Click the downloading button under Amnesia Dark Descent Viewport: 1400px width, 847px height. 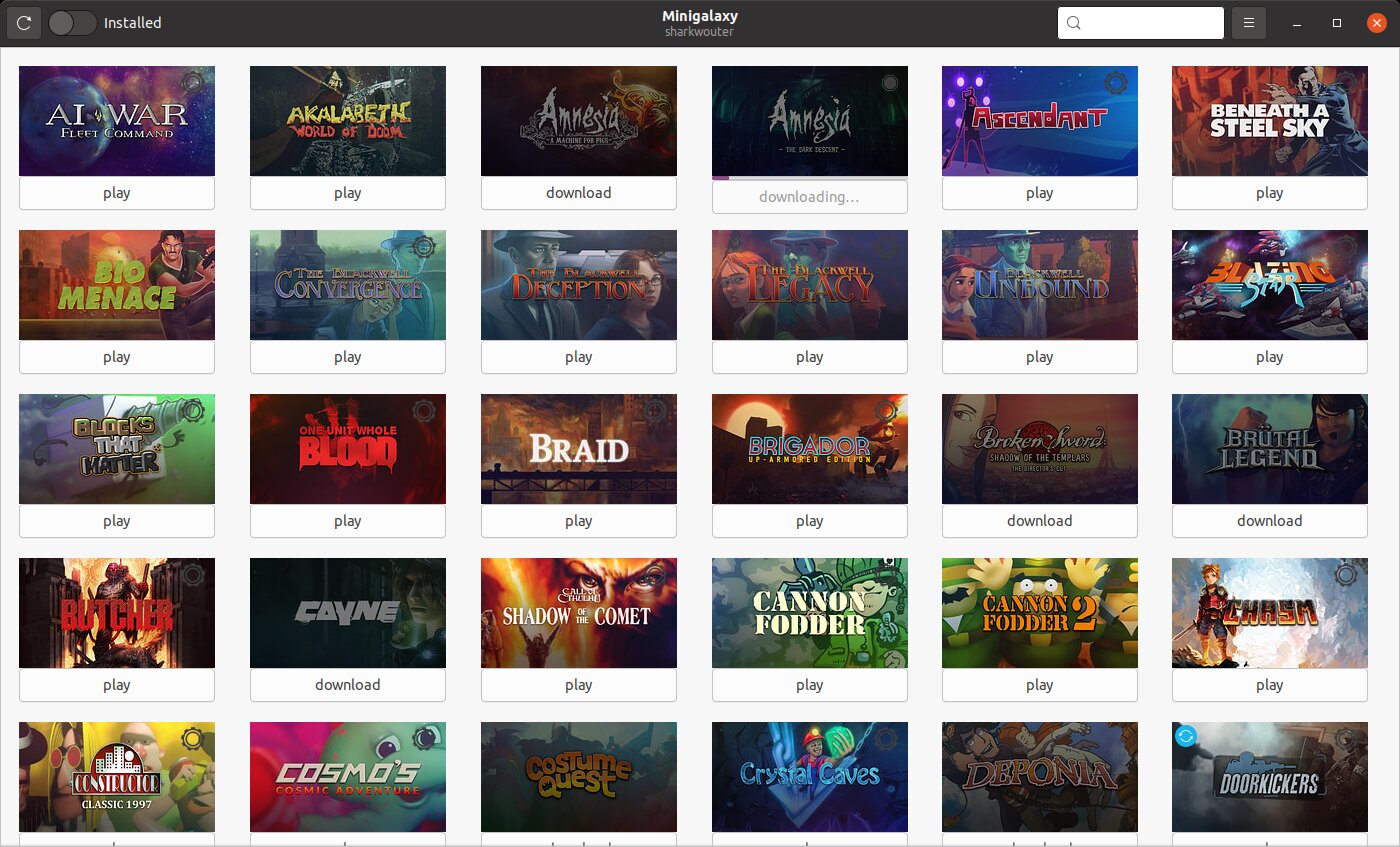click(x=810, y=197)
